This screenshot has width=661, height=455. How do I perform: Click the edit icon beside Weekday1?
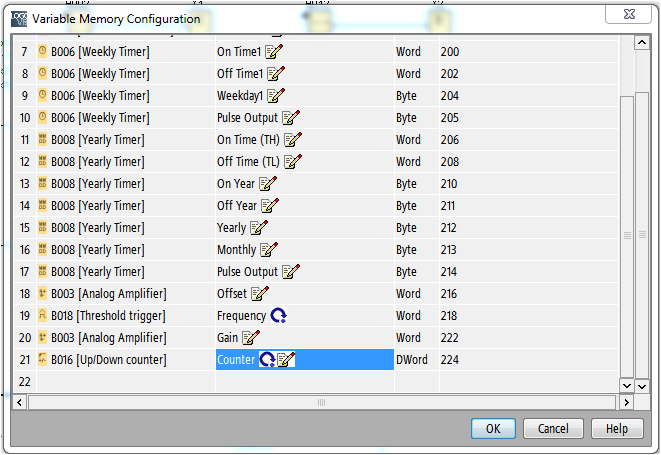pos(276,95)
